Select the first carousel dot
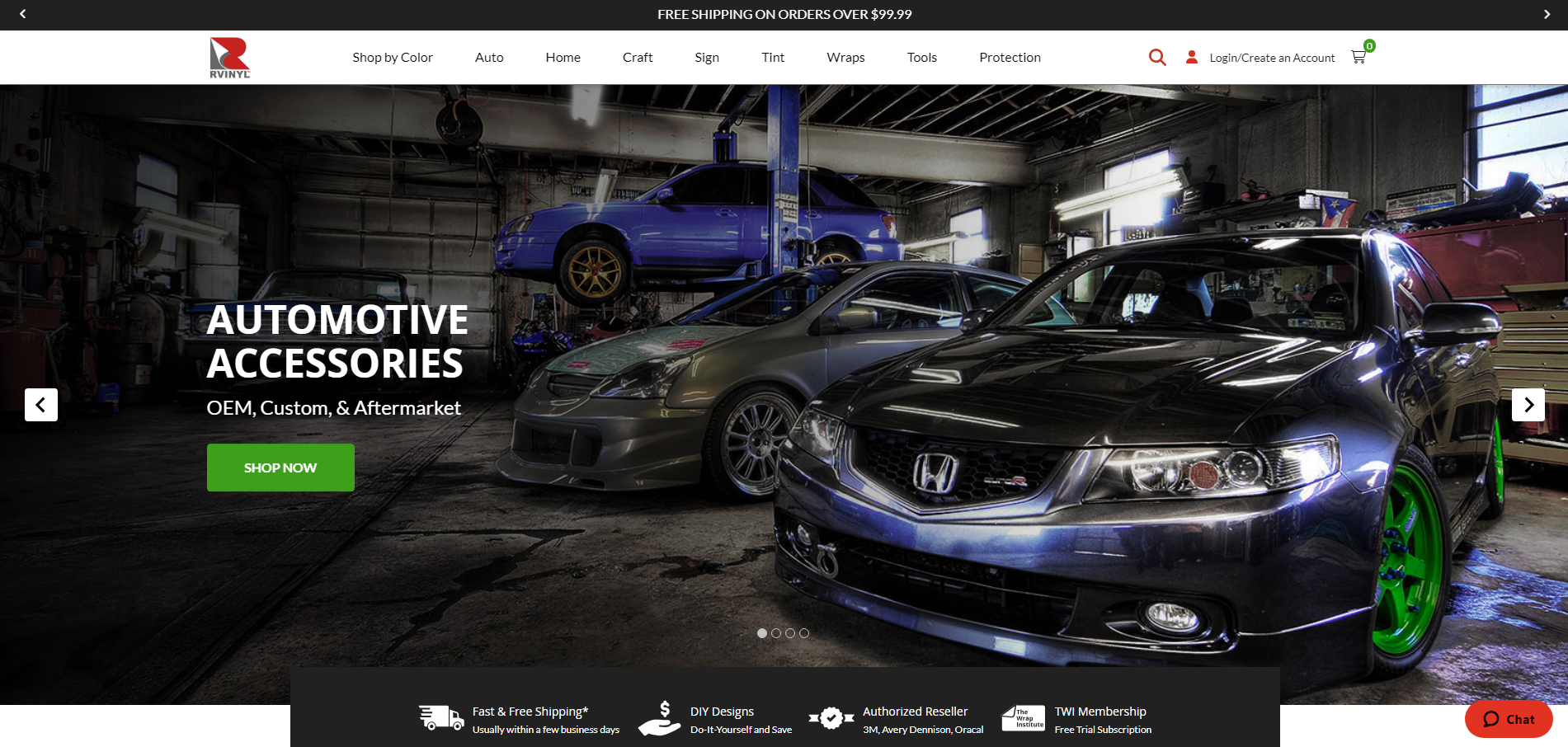The image size is (1568, 747). (x=762, y=633)
